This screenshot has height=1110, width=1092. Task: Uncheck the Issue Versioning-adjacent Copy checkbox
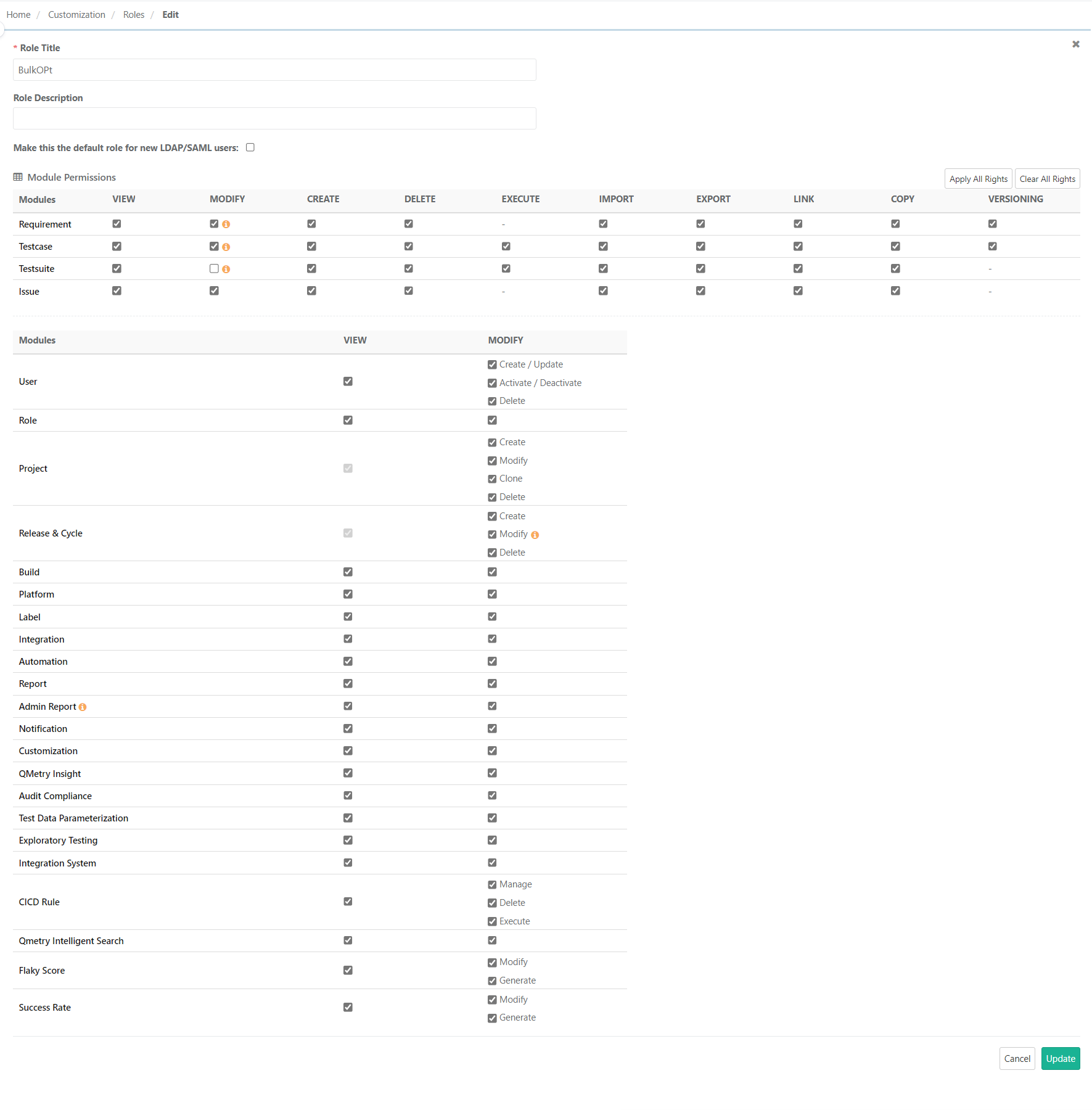[x=895, y=290]
